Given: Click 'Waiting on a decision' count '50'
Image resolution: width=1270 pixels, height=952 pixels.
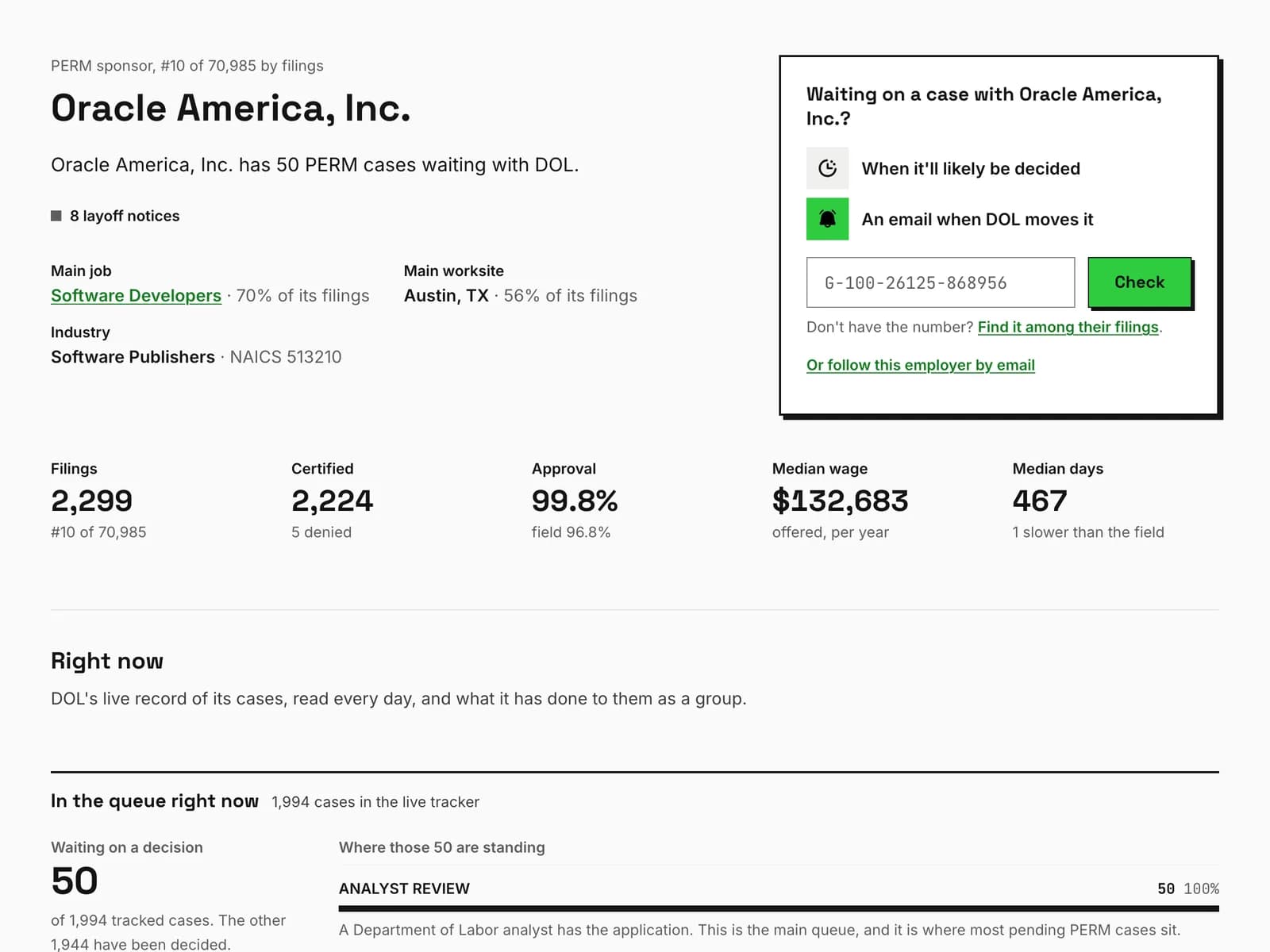Looking at the screenshot, I should click(75, 881).
